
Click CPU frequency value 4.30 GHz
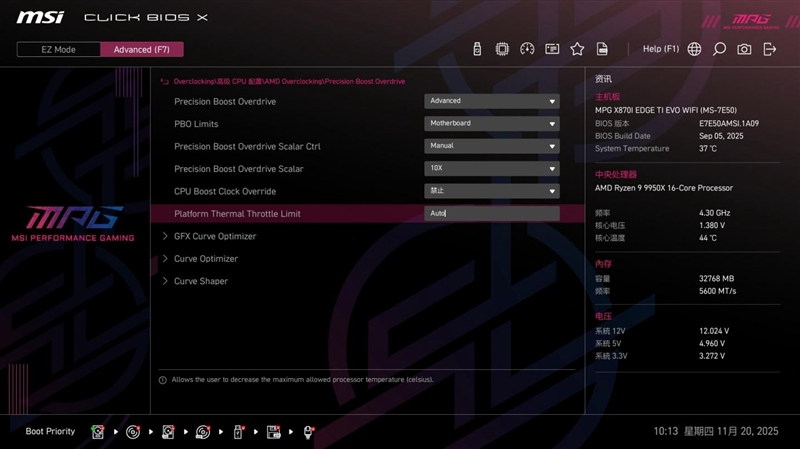click(714, 213)
